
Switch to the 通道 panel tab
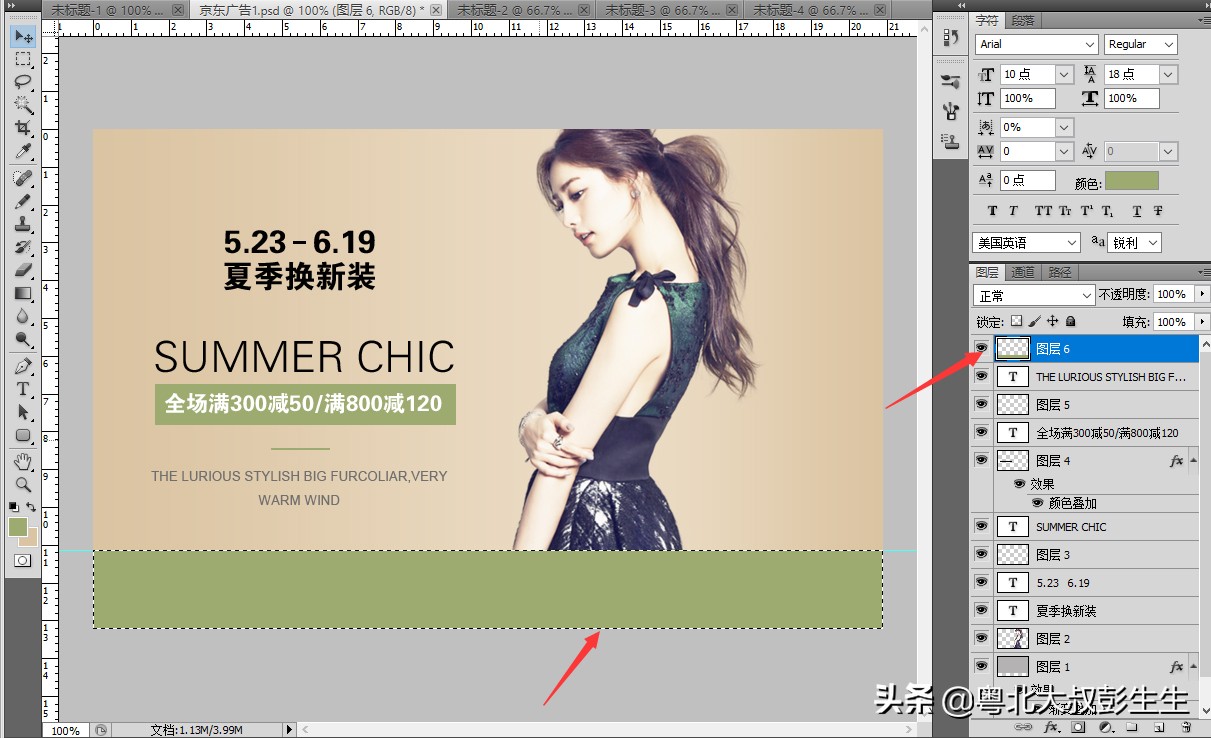point(1021,271)
